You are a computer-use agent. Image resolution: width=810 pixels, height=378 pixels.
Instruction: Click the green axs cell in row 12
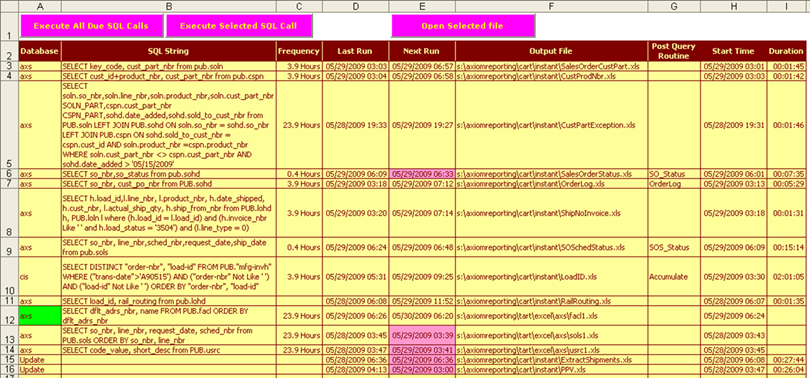(40, 315)
